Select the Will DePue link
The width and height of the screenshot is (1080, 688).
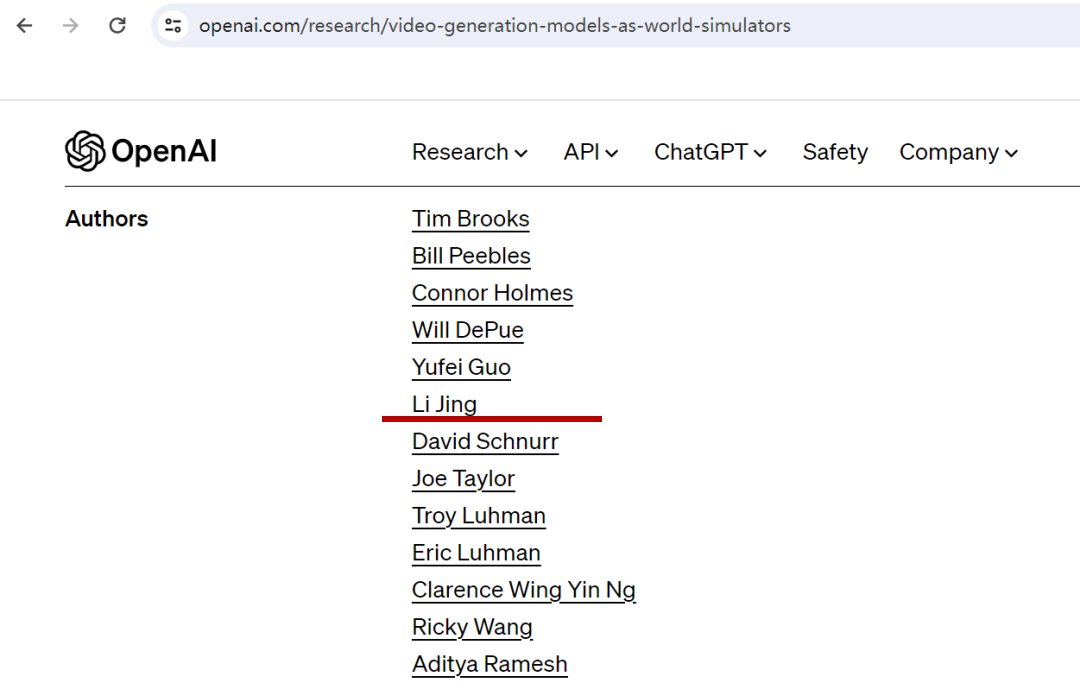pos(468,330)
